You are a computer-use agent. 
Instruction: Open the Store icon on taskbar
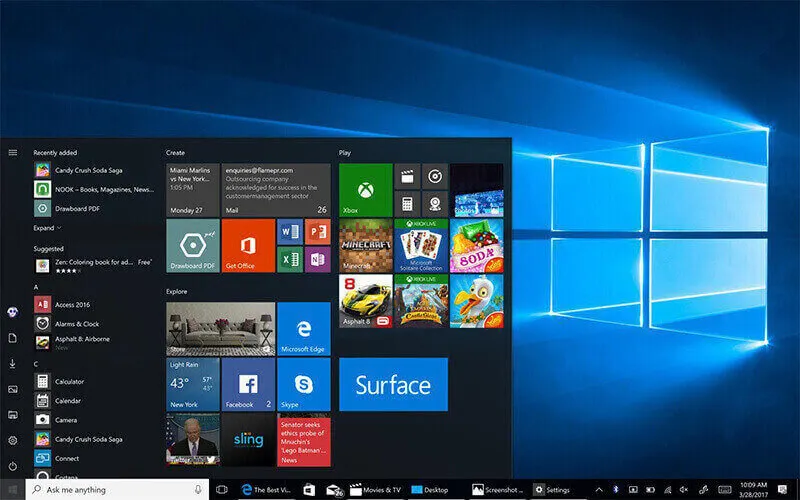click(x=309, y=490)
